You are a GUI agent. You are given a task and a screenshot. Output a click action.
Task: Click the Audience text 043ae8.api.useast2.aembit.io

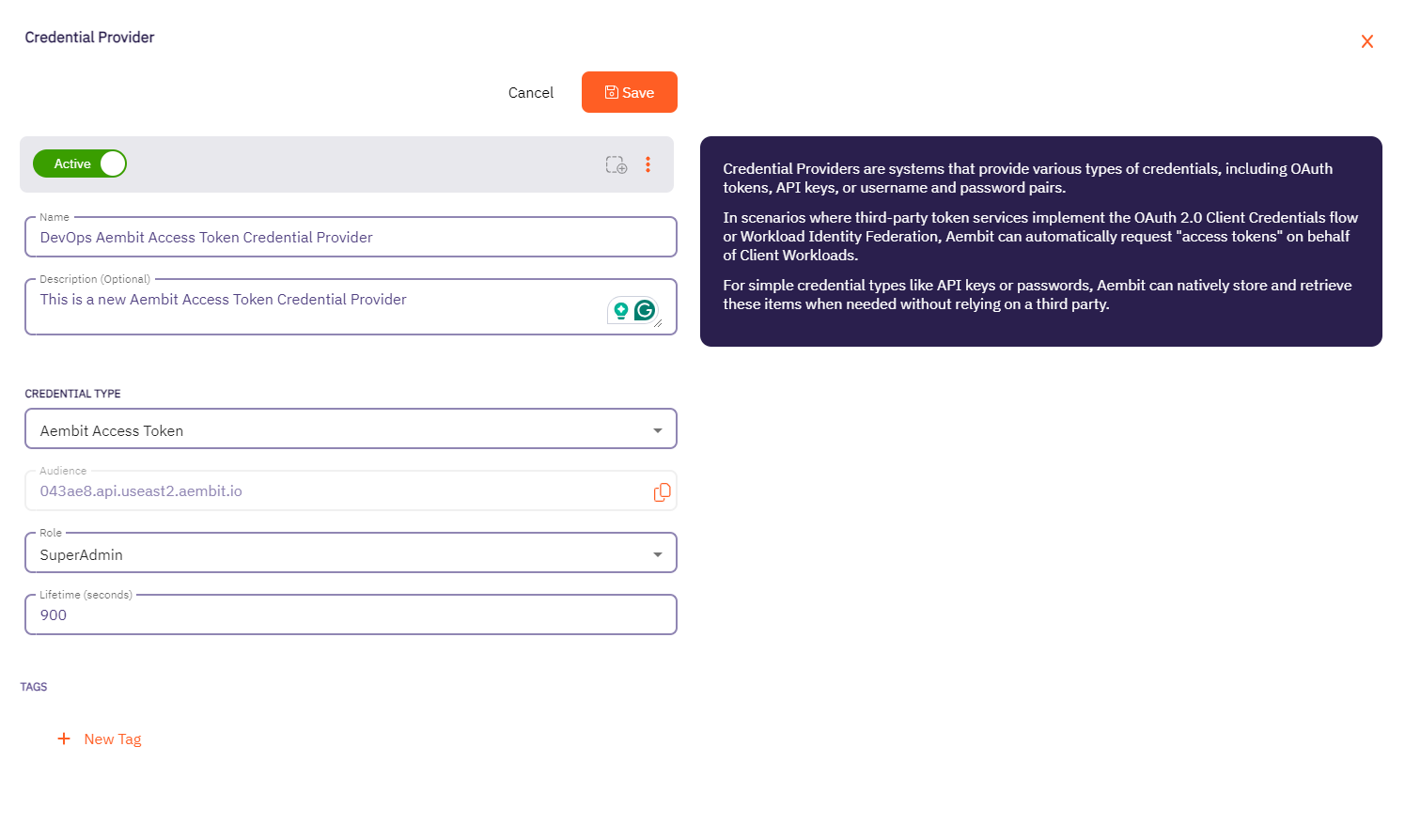[x=141, y=490]
